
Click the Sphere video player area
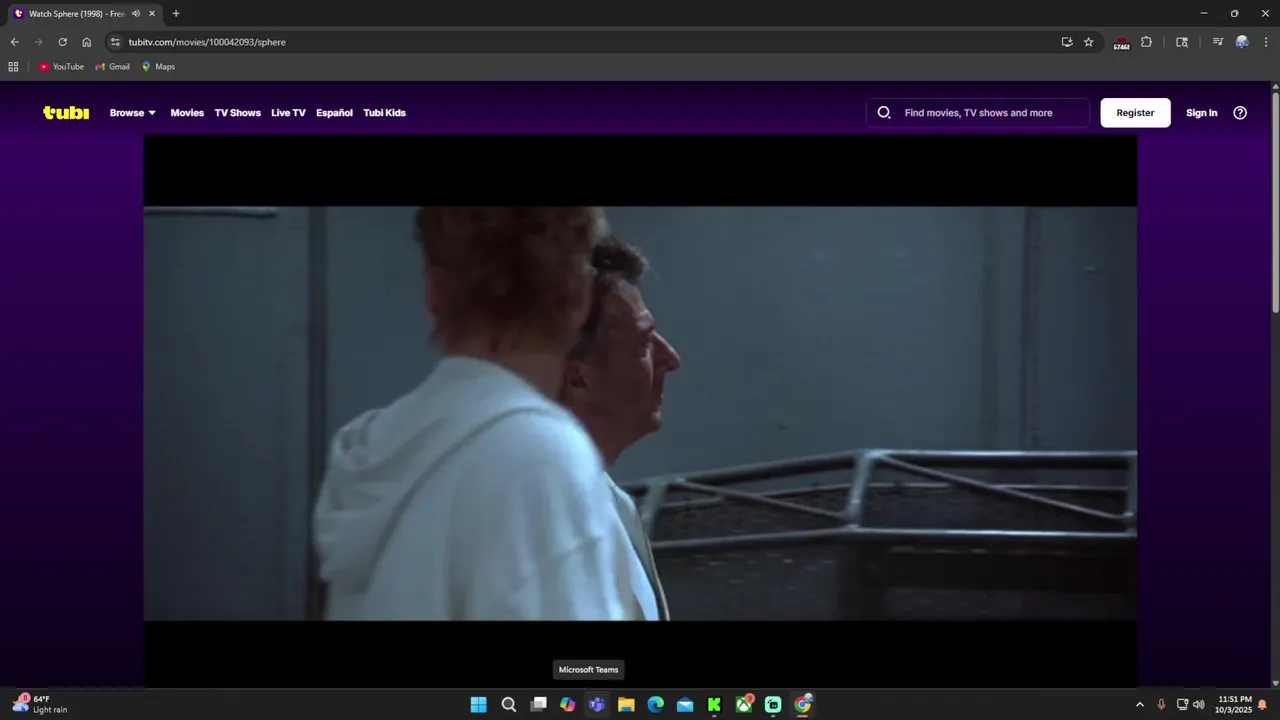coord(640,412)
